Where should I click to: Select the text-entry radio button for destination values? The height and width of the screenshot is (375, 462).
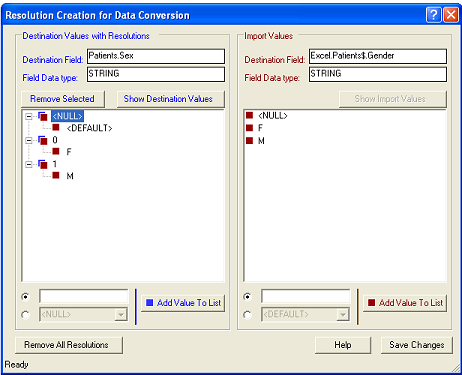[x=25, y=296]
